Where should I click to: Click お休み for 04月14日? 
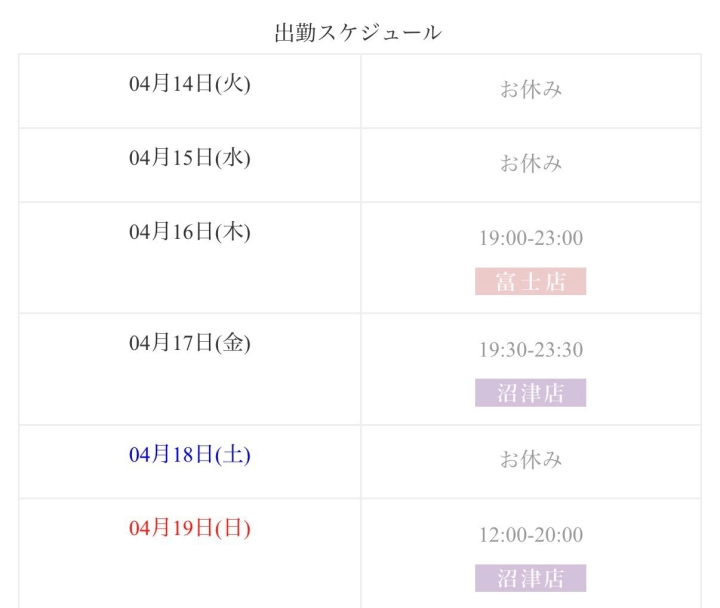click(530, 90)
